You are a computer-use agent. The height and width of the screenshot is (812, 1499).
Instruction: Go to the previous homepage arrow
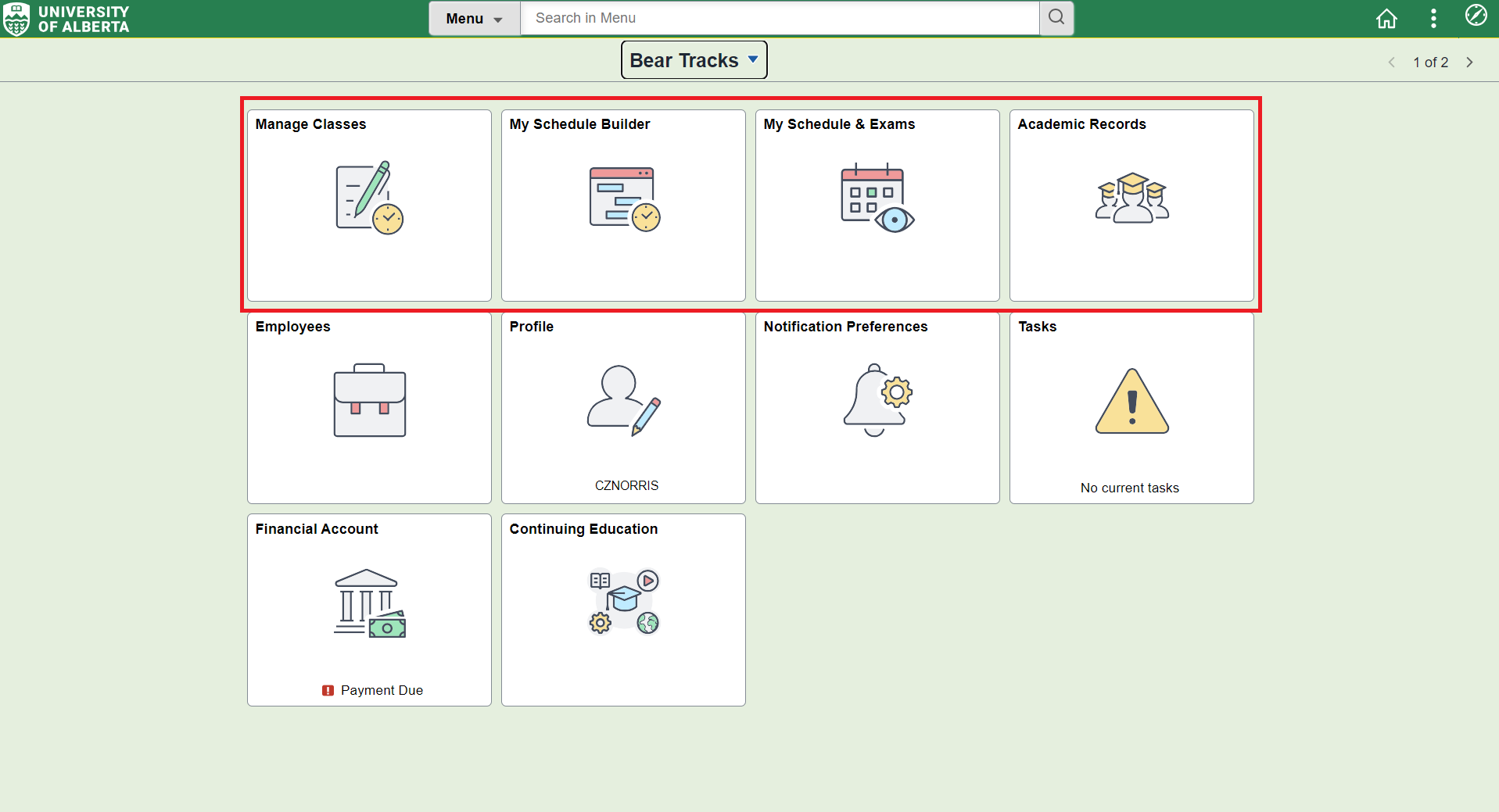(1392, 62)
